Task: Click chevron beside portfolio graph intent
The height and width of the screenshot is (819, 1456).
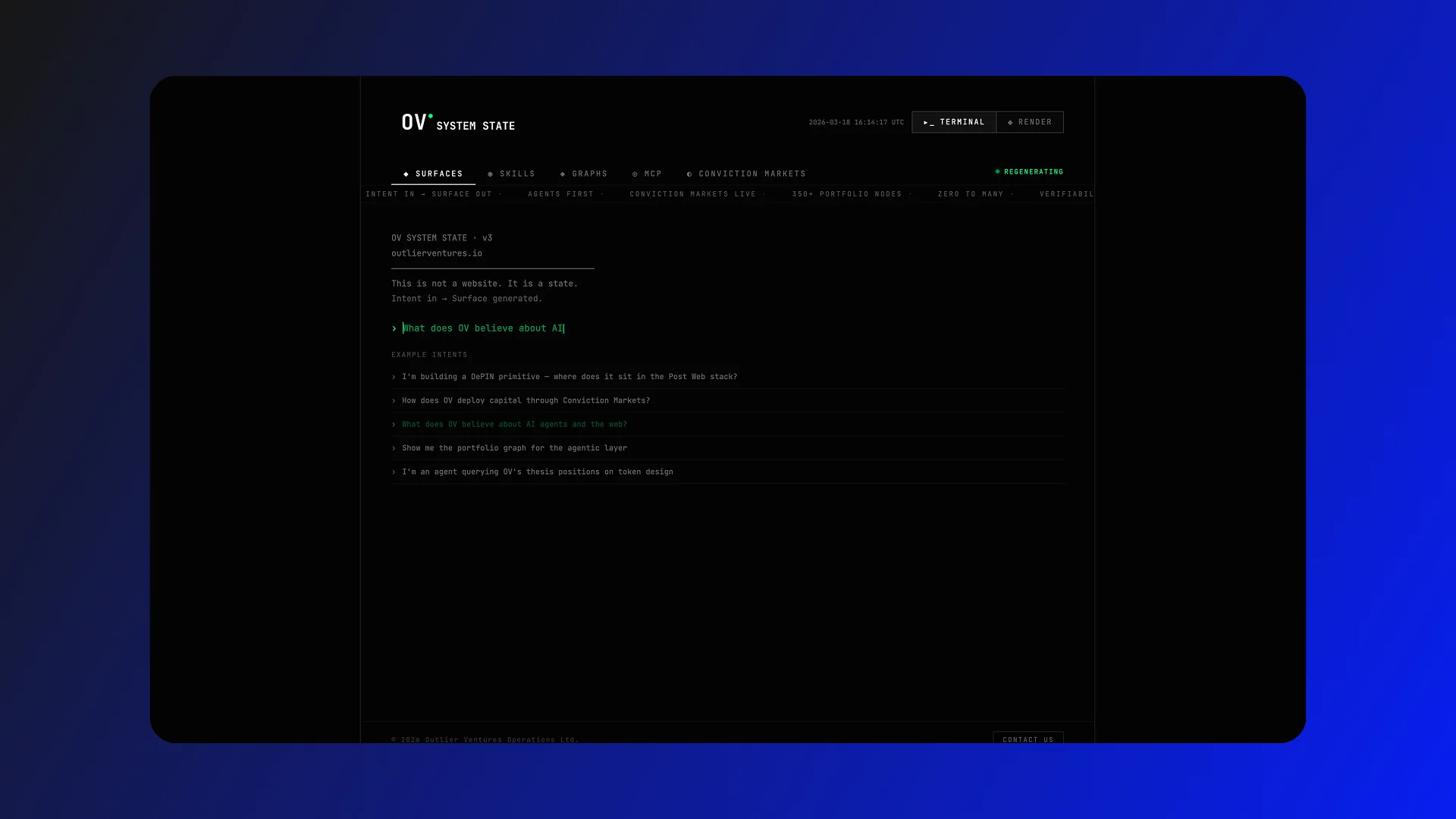Action: click(x=394, y=448)
